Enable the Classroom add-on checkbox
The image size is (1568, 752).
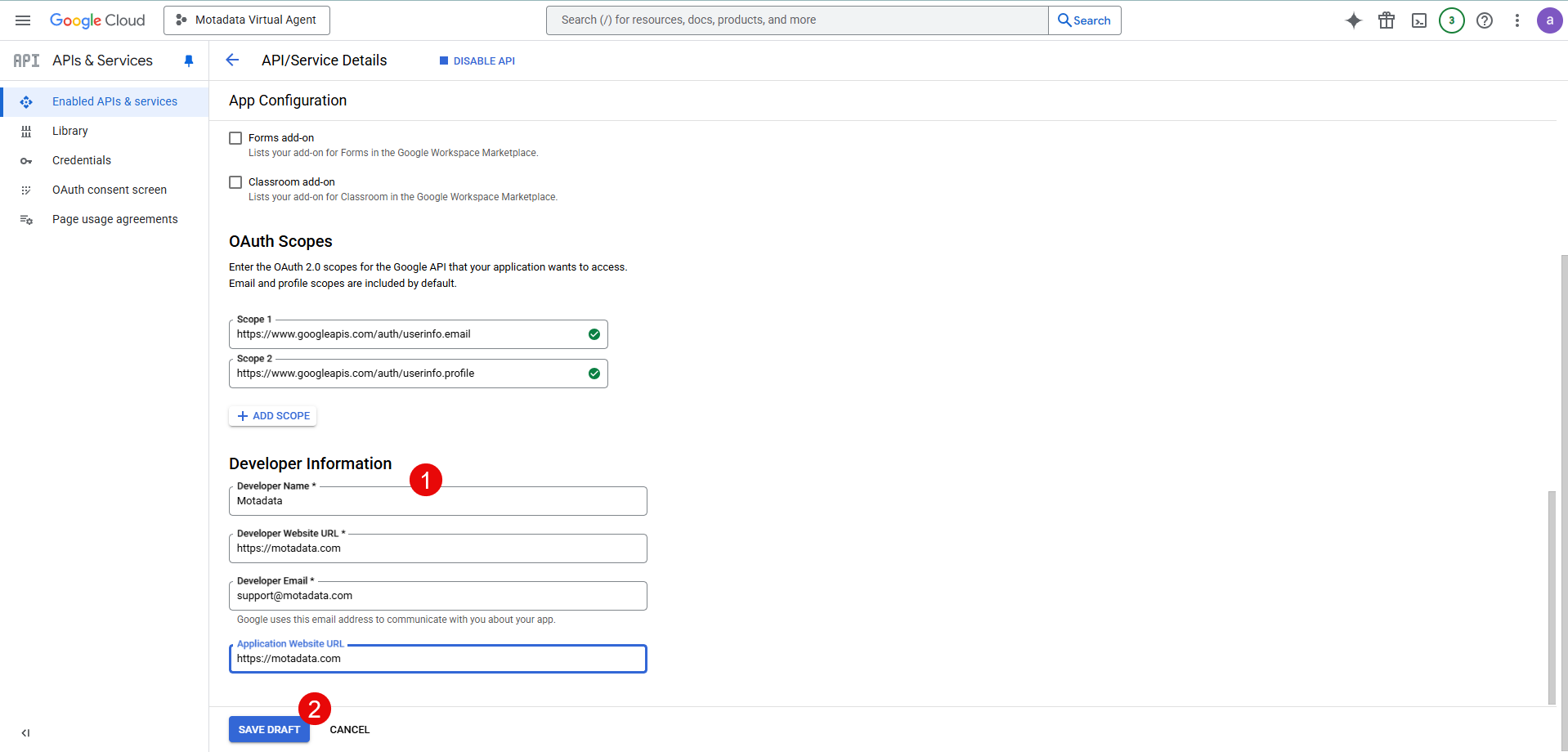click(235, 181)
